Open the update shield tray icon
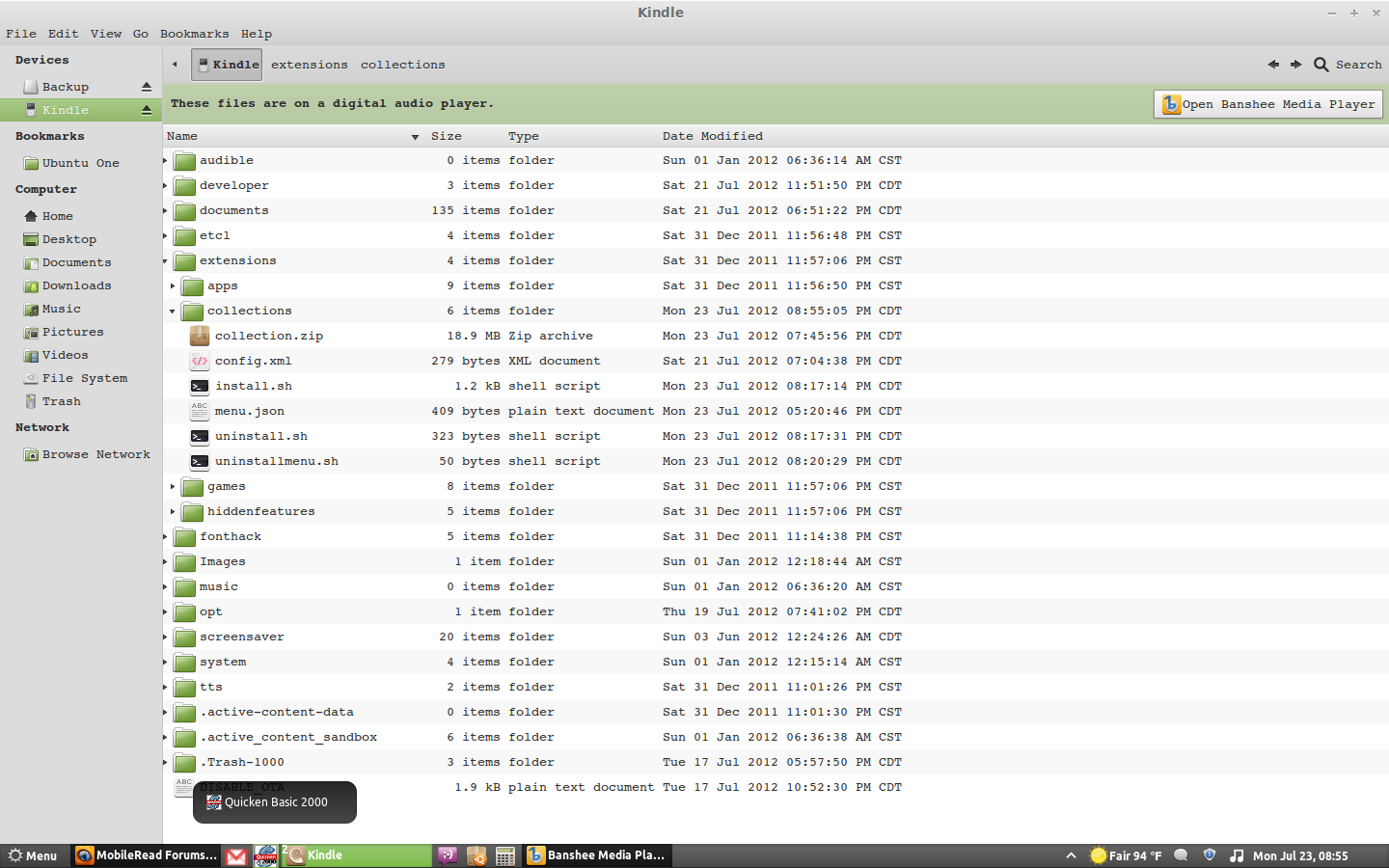The height and width of the screenshot is (868, 1389). 1210,855
